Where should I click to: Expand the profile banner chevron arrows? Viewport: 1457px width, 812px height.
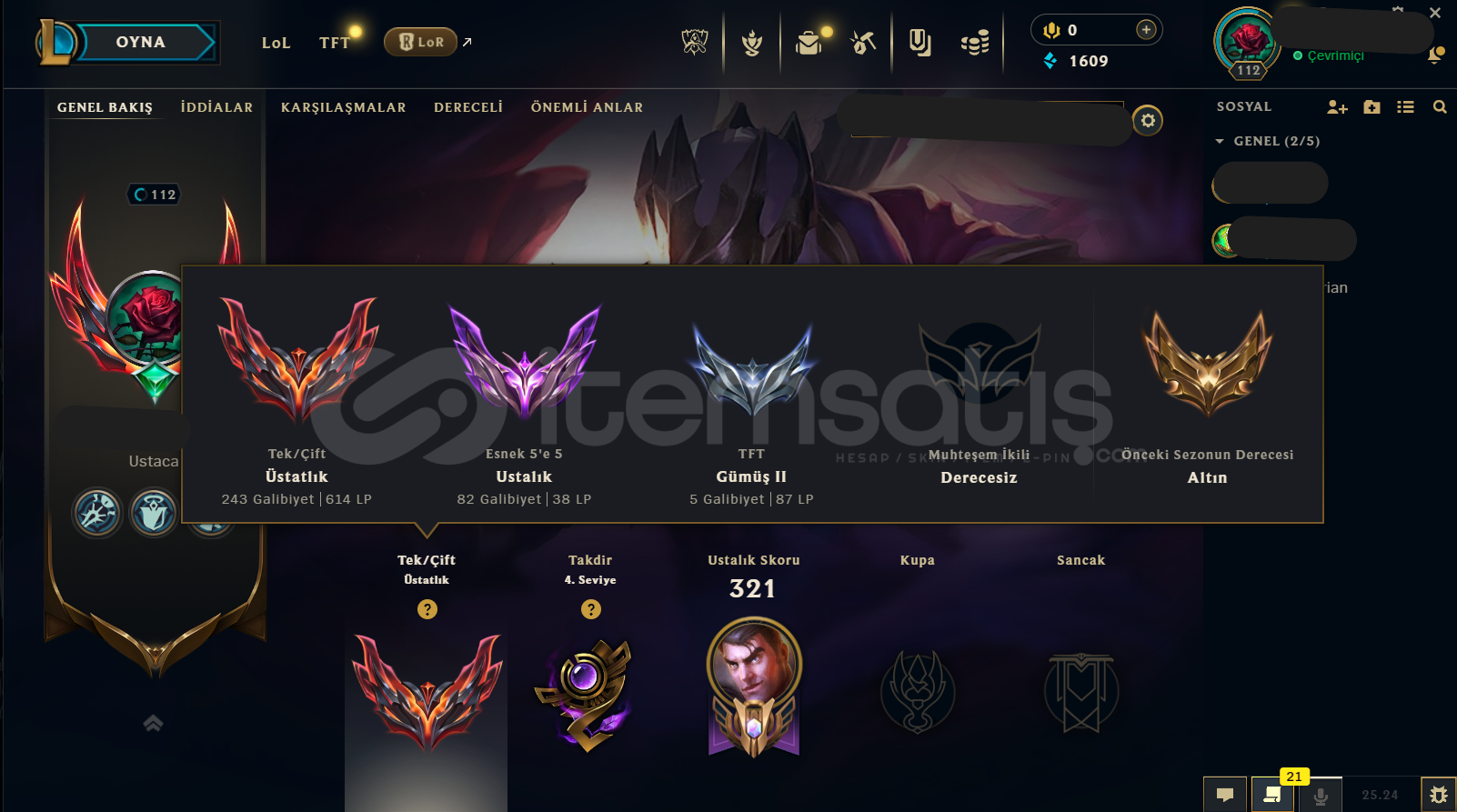coord(153,723)
